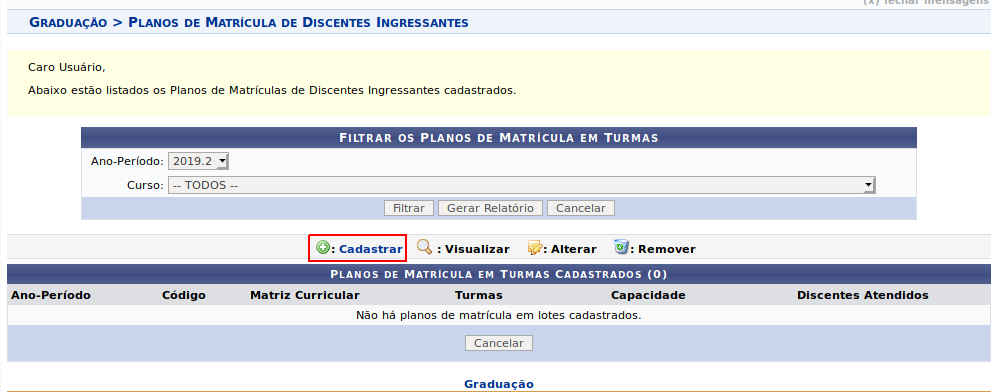
Task: Click the 'Curso:' field label
Action: point(145,186)
